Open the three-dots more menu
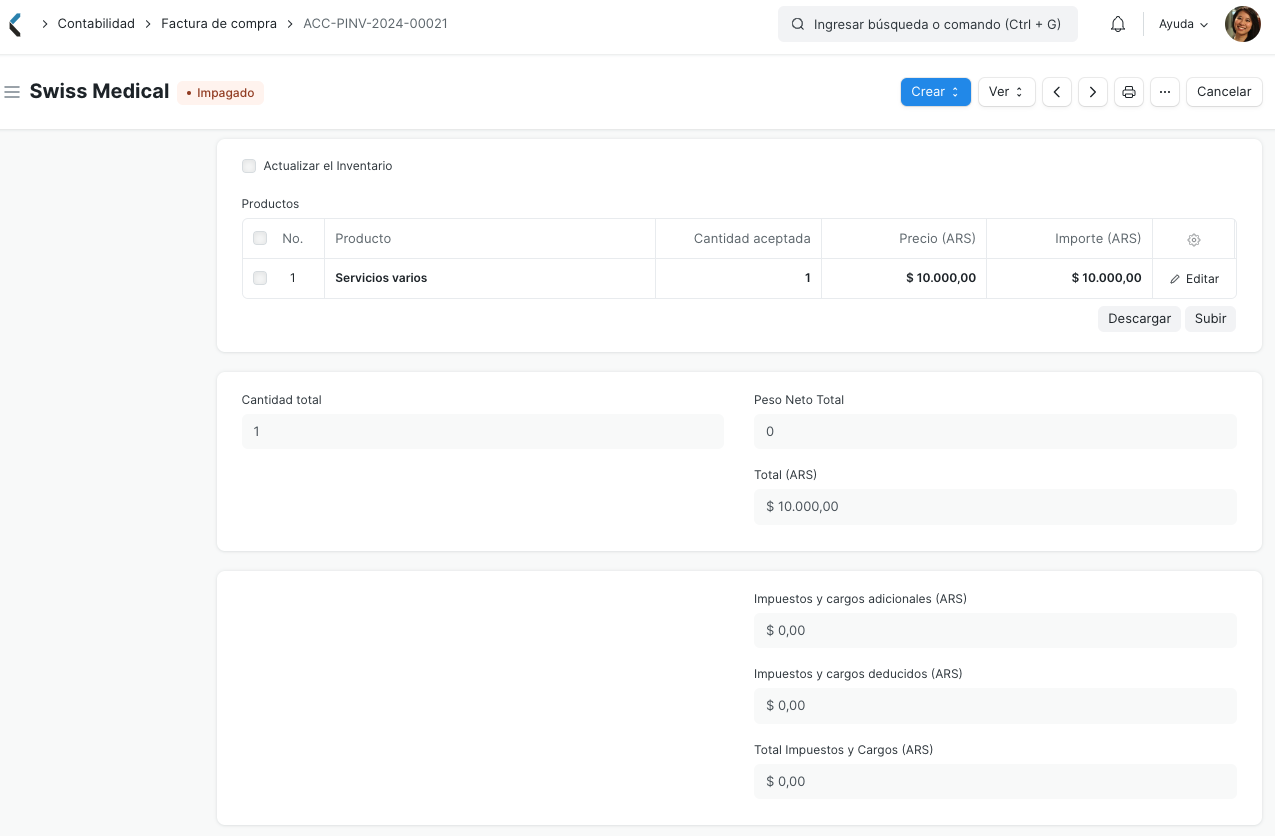The width and height of the screenshot is (1275, 836). pos(1165,92)
